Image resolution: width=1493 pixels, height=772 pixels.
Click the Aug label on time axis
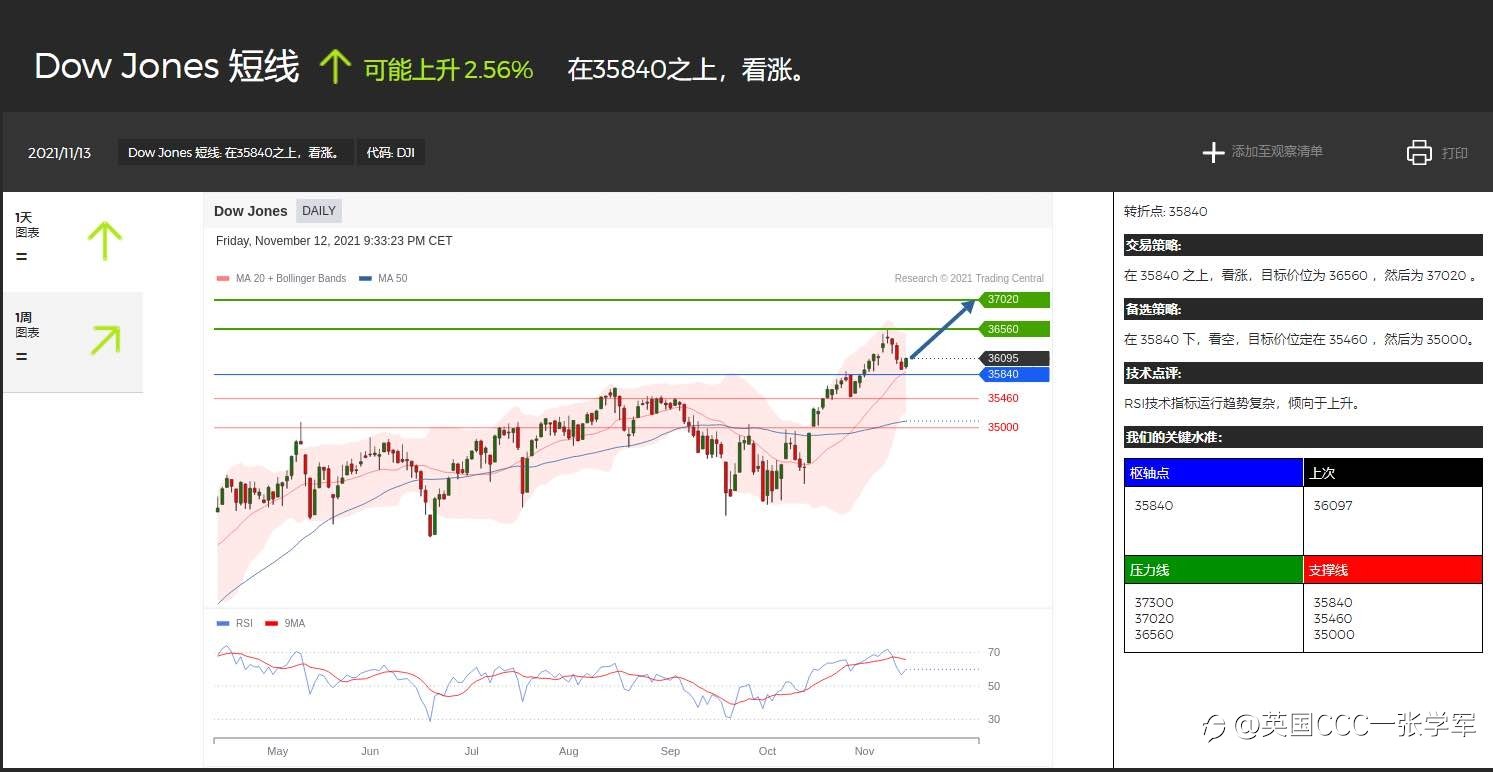click(569, 751)
